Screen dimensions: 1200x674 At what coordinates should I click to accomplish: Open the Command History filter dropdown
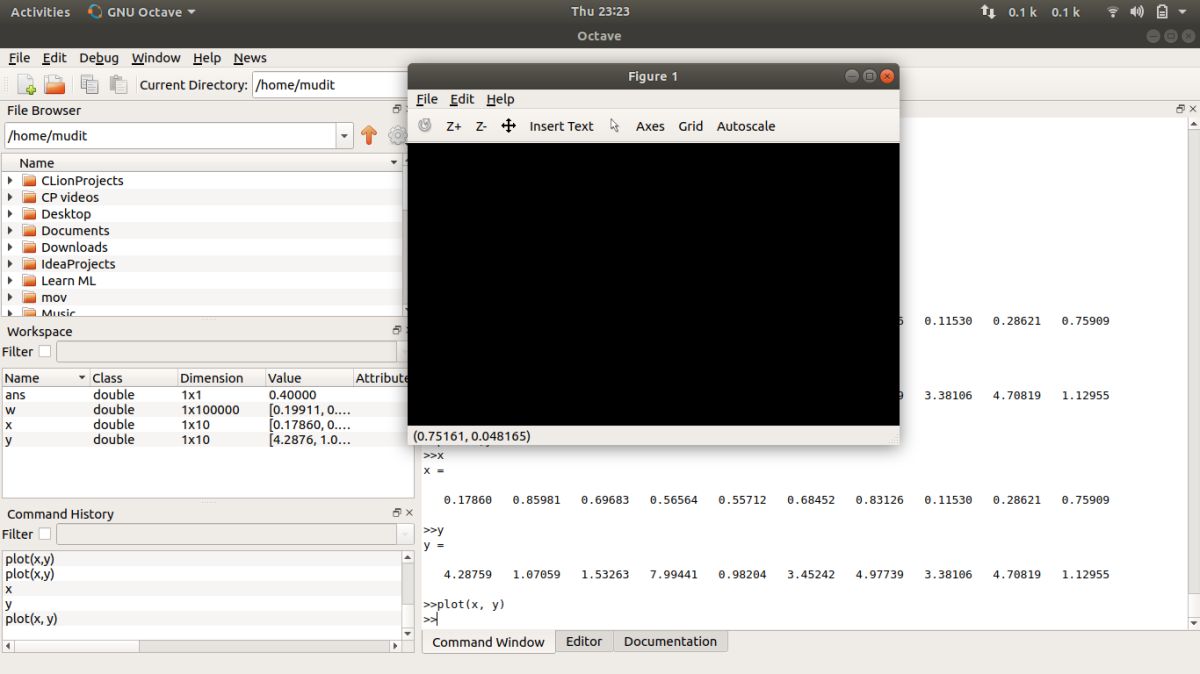point(404,534)
